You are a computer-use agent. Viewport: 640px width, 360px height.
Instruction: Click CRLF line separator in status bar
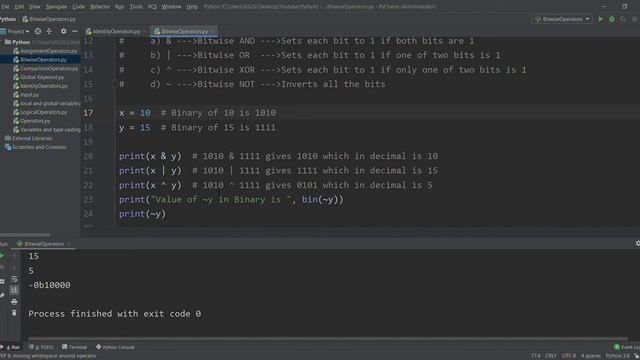pos(551,356)
